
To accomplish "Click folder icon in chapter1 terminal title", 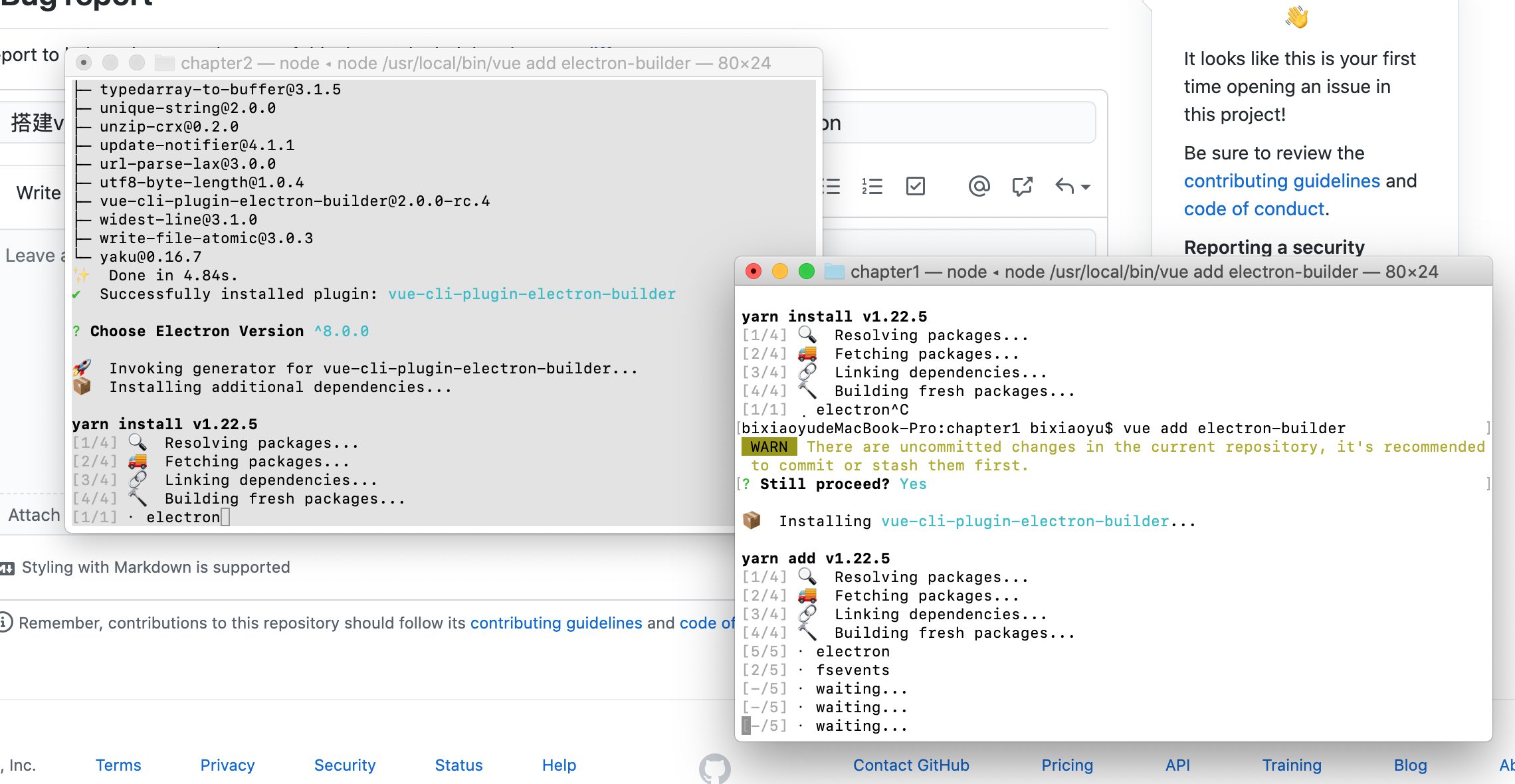I will tap(834, 272).
